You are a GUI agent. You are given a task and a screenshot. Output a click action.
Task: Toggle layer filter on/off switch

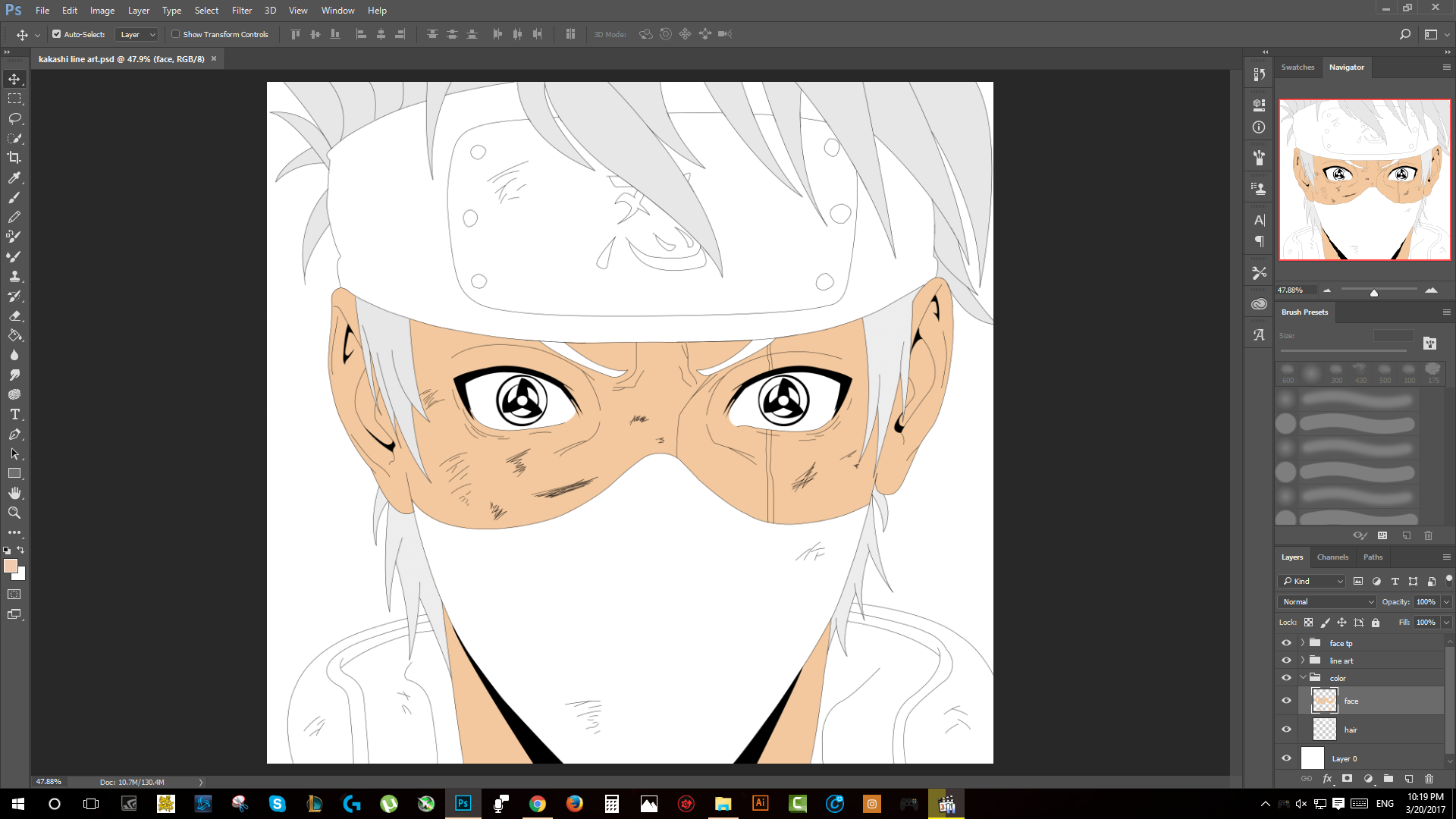click(x=1449, y=581)
